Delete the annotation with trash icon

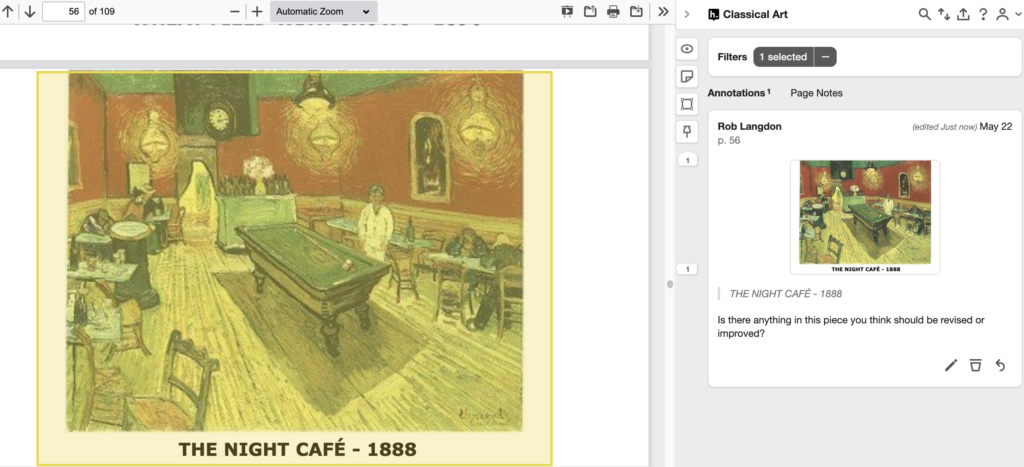975,365
